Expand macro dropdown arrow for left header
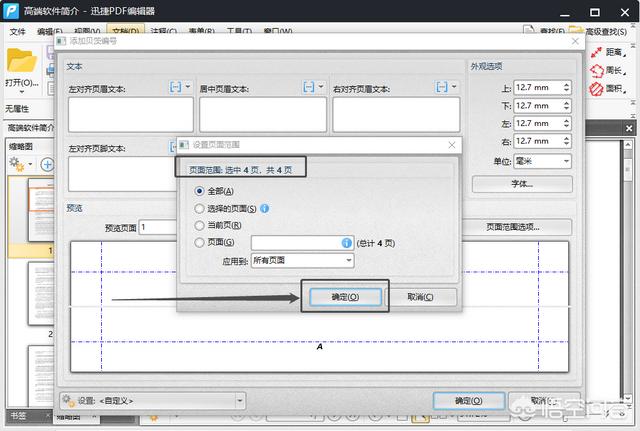This screenshot has height=431, width=640. coord(188,87)
